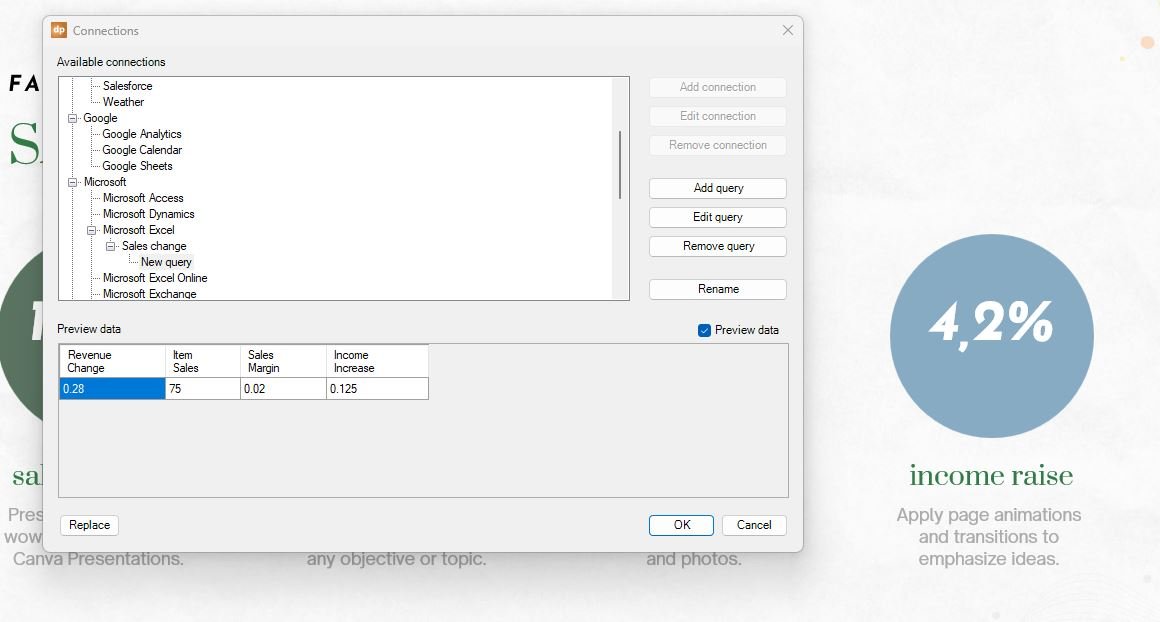The image size is (1160, 622).
Task: Collapse the Google tree node
Action: coord(73,118)
